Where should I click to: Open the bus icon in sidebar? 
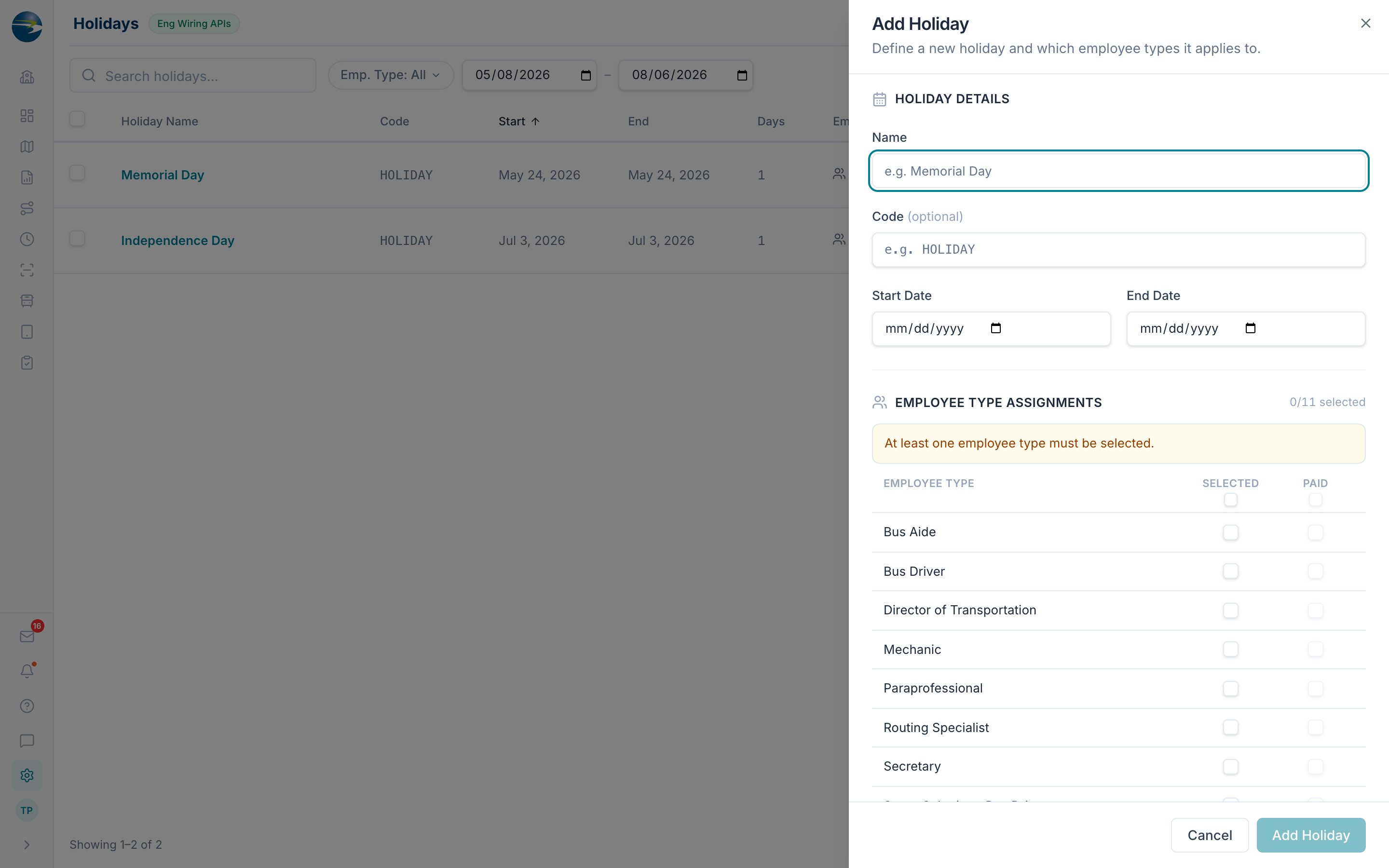tap(27, 301)
